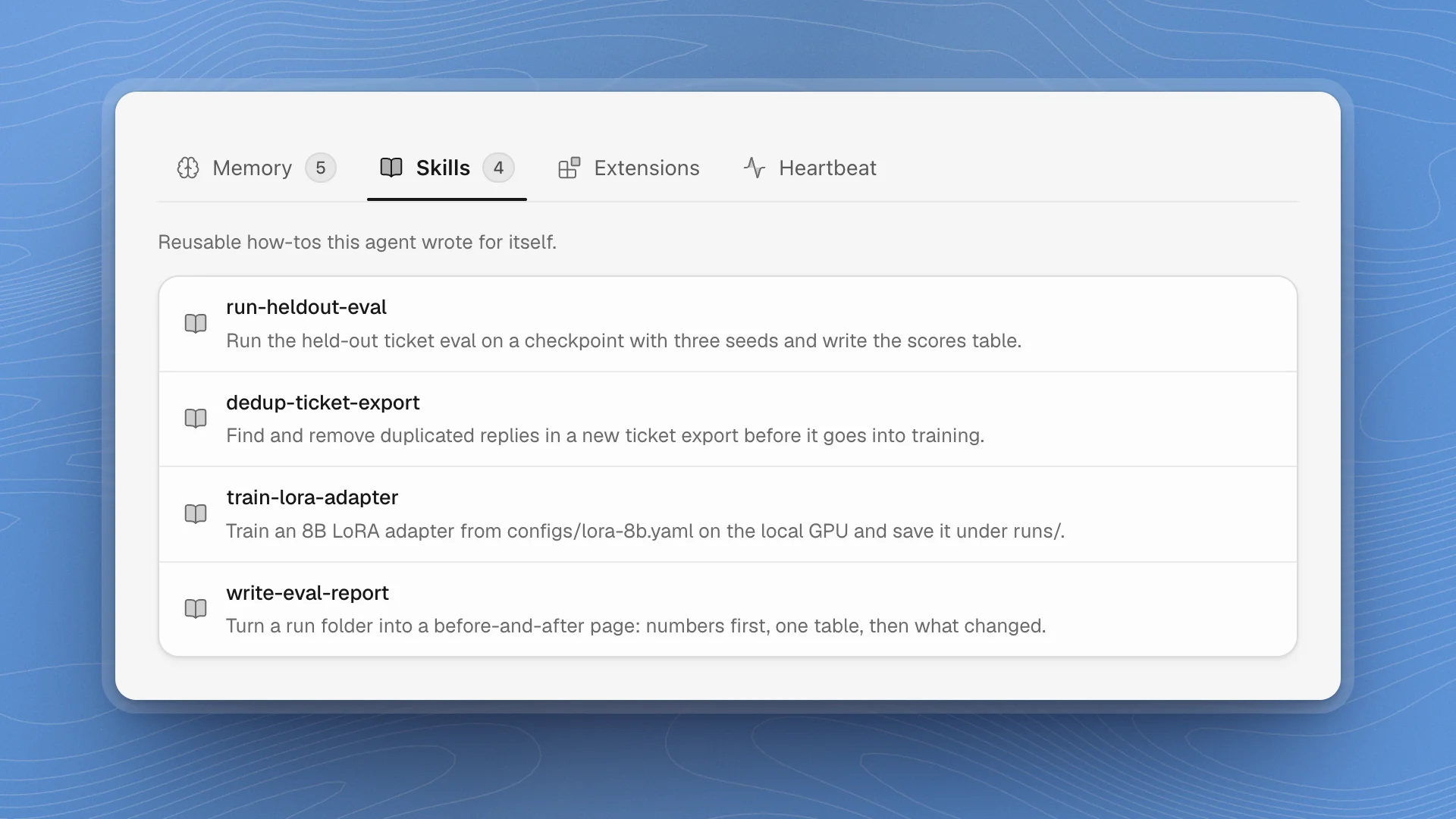
Task: Click the Skills count badge 4
Action: [498, 168]
